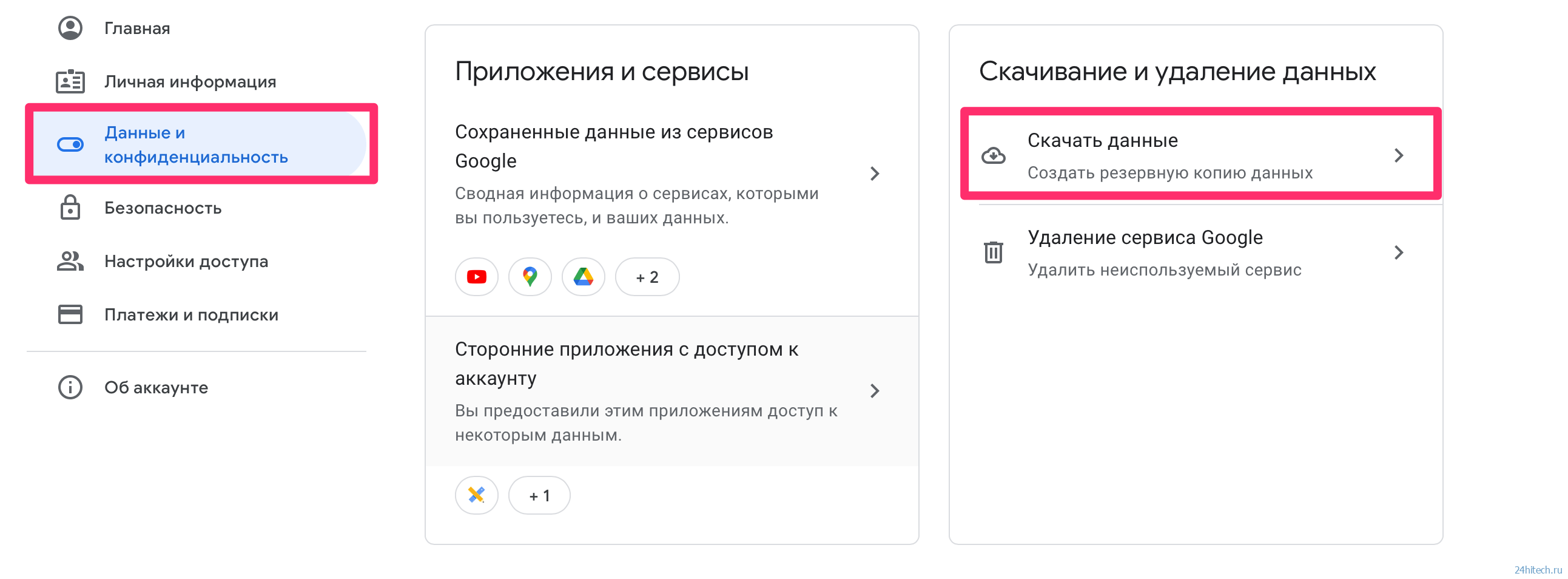The height and width of the screenshot is (579, 1568).
Task: Click the Скачивание и удаление данных heading
Action: [x=1177, y=72]
